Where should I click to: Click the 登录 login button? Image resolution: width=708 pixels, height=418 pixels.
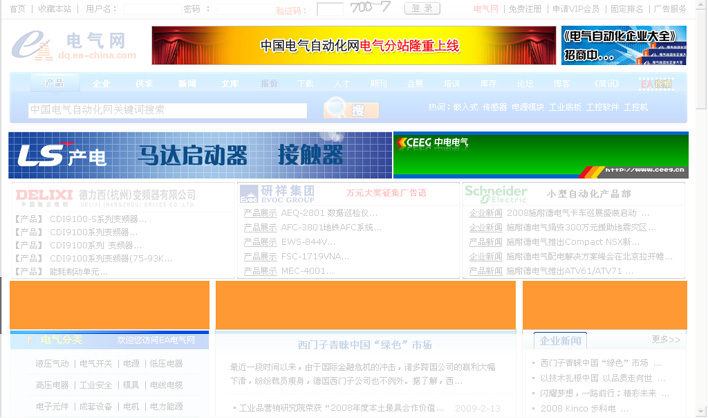(x=421, y=8)
